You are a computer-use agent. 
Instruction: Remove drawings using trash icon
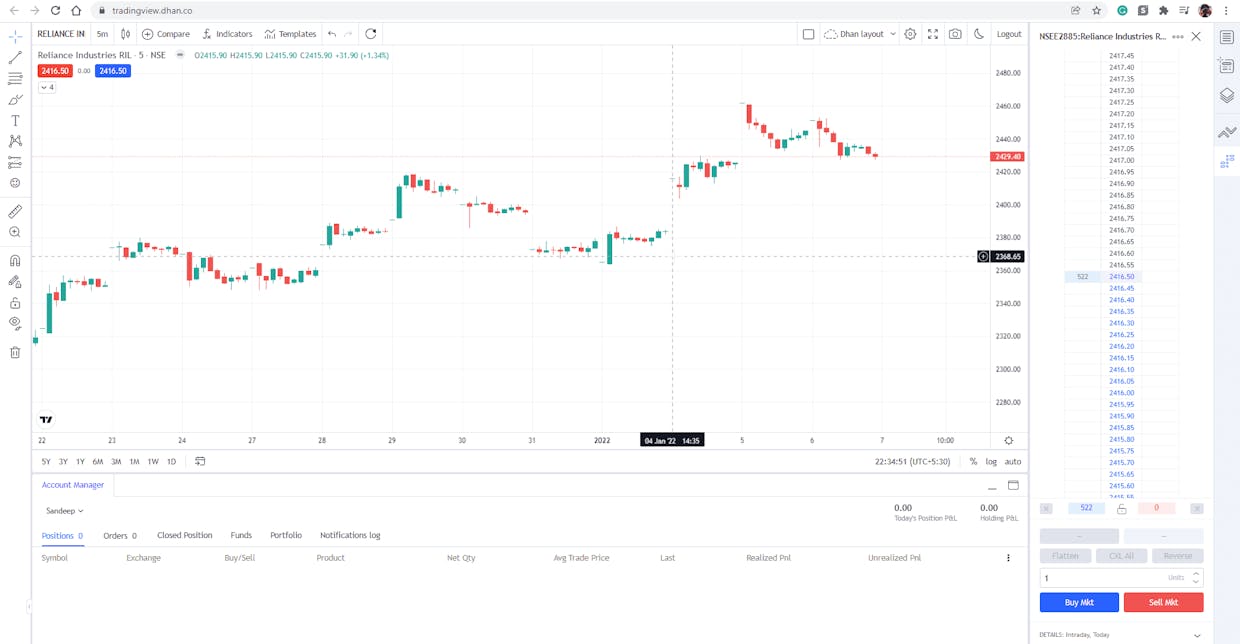[15, 352]
